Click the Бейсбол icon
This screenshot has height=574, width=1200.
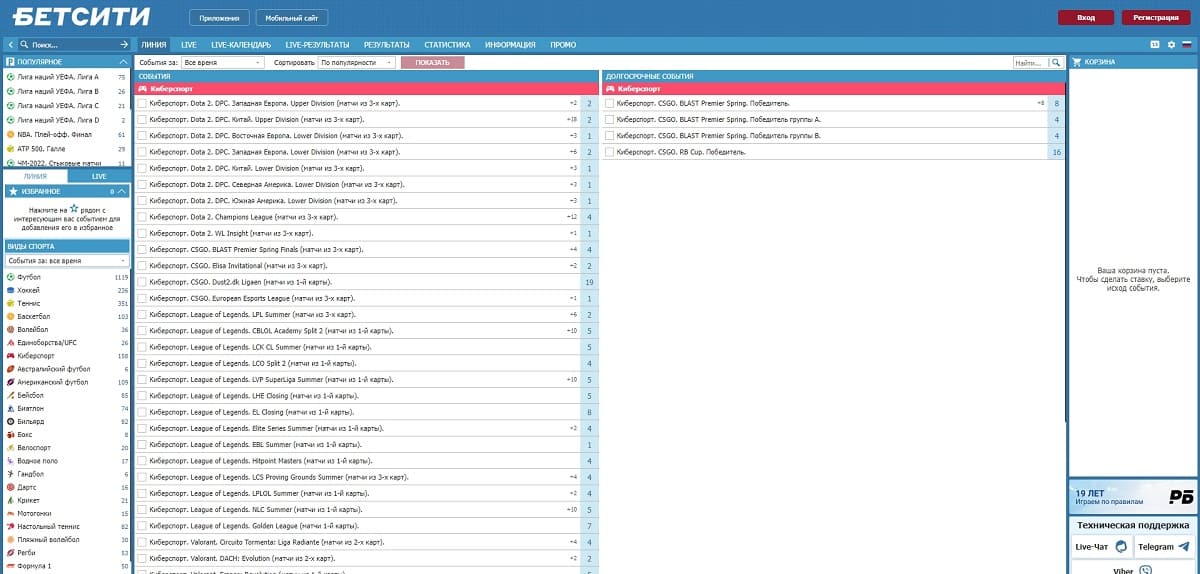(11, 395)
